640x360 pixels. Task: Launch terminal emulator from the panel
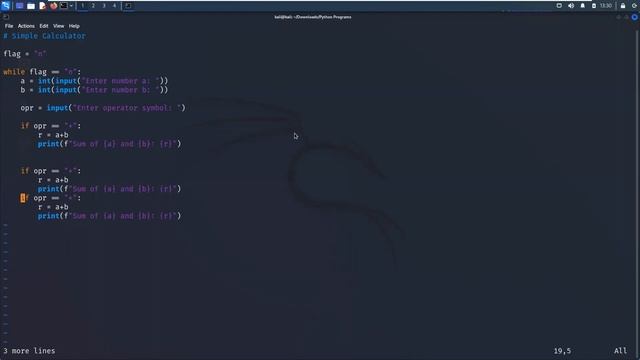[x=64, y=6]
